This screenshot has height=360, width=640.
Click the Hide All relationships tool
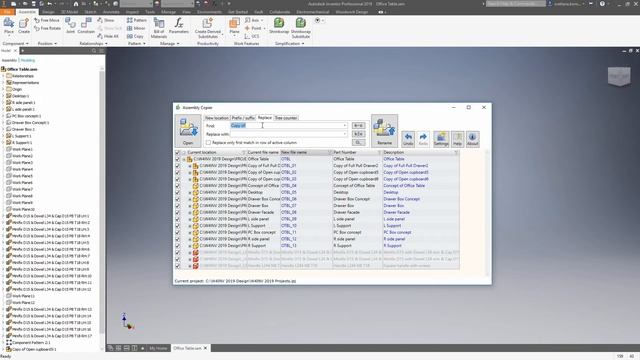click(108, 36)
